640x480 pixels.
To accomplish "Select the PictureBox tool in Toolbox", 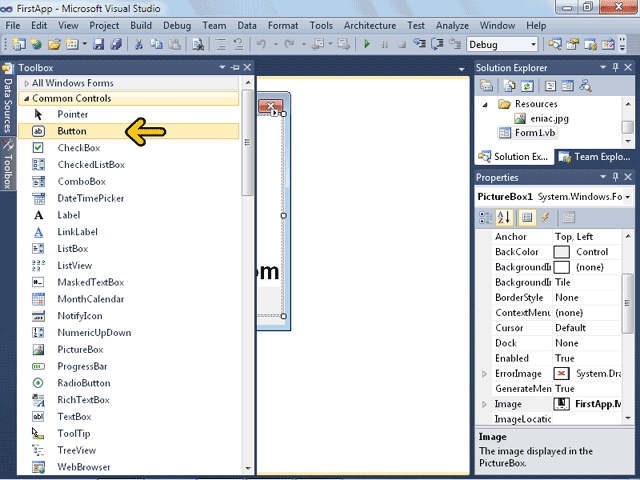I will click(80, 350).
